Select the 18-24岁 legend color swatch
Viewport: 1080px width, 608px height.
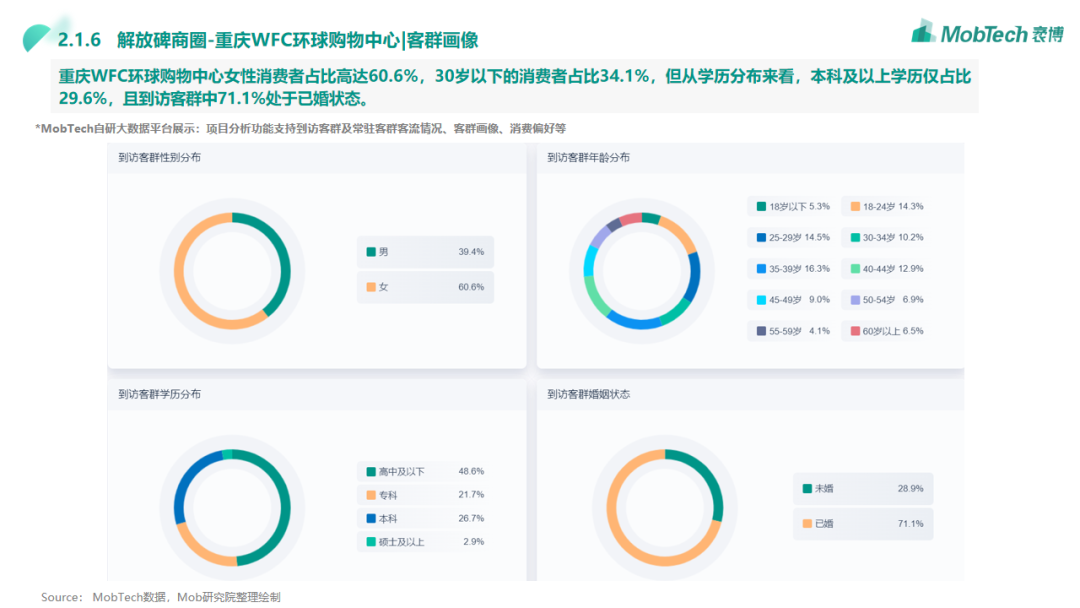coord(855,207)
